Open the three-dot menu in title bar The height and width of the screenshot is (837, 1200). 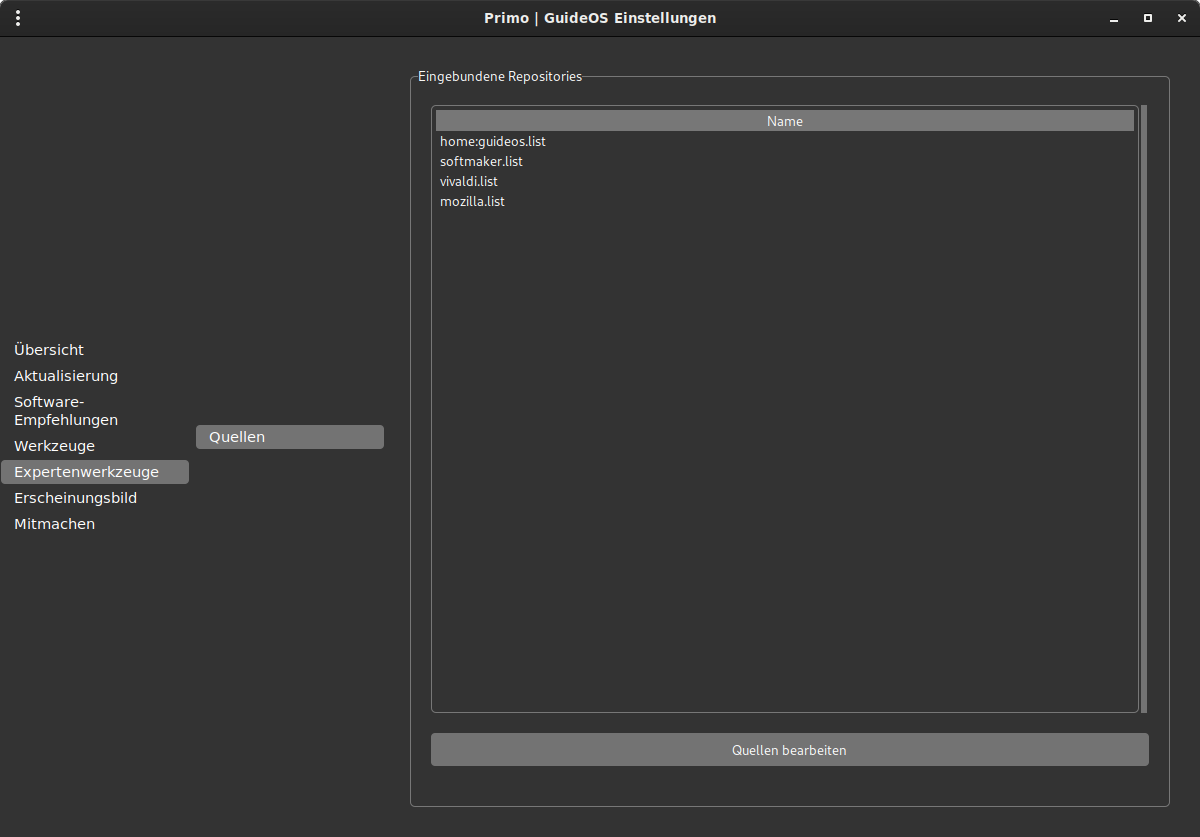tap(18, 18)
